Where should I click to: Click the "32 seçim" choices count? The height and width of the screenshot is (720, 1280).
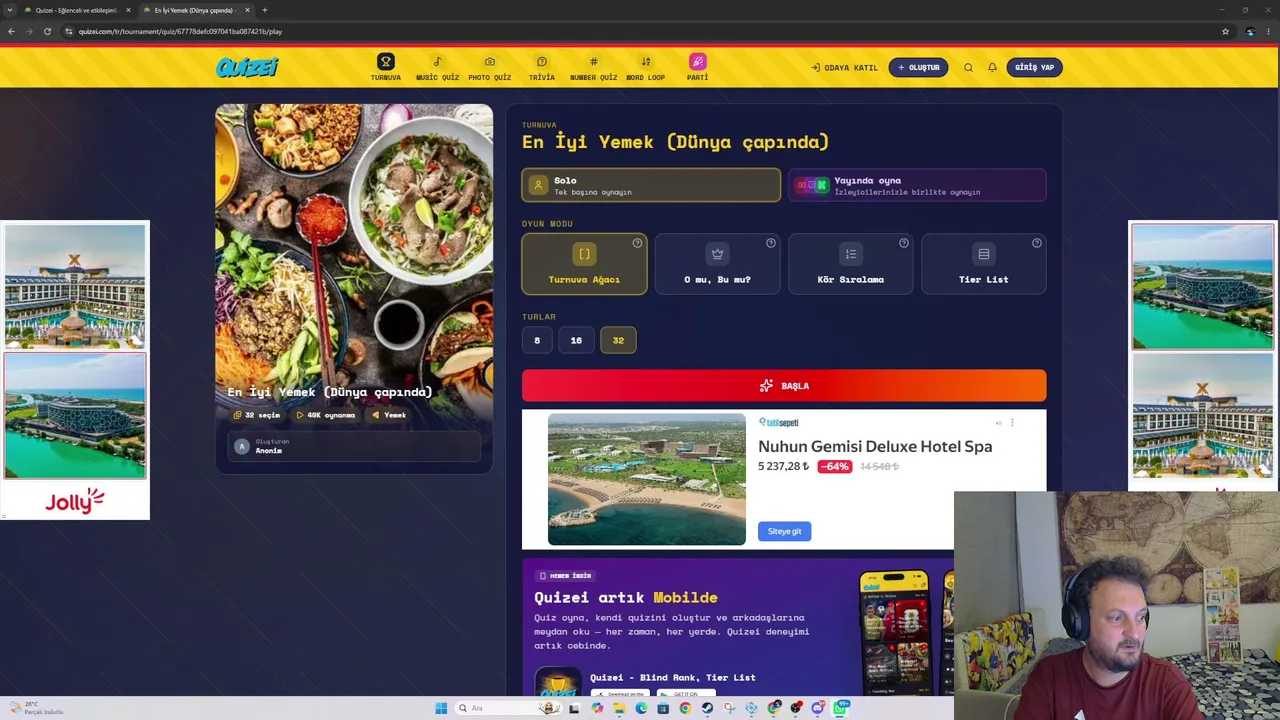[256, 415]
